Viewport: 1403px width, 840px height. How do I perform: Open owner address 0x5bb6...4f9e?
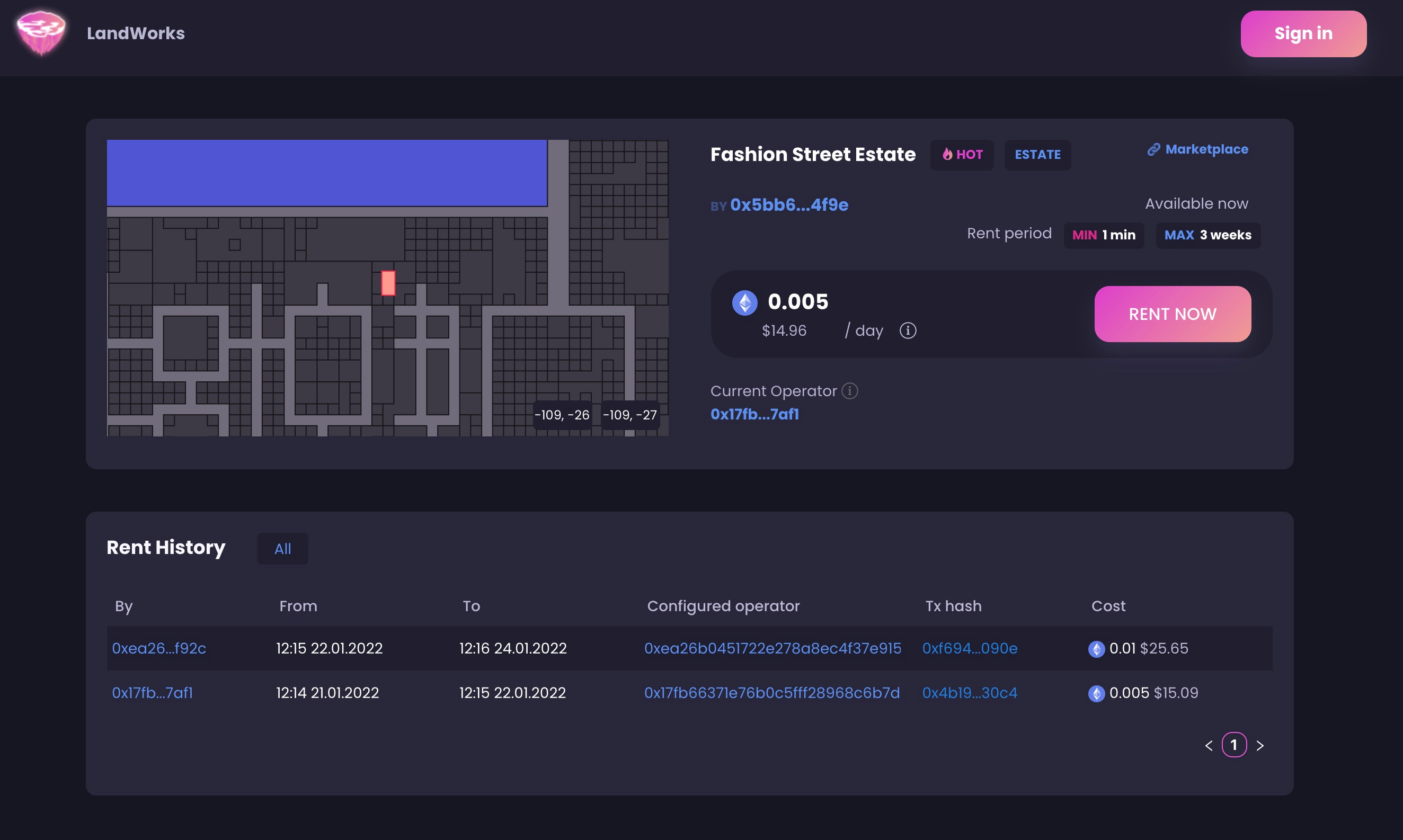point(789,205)
